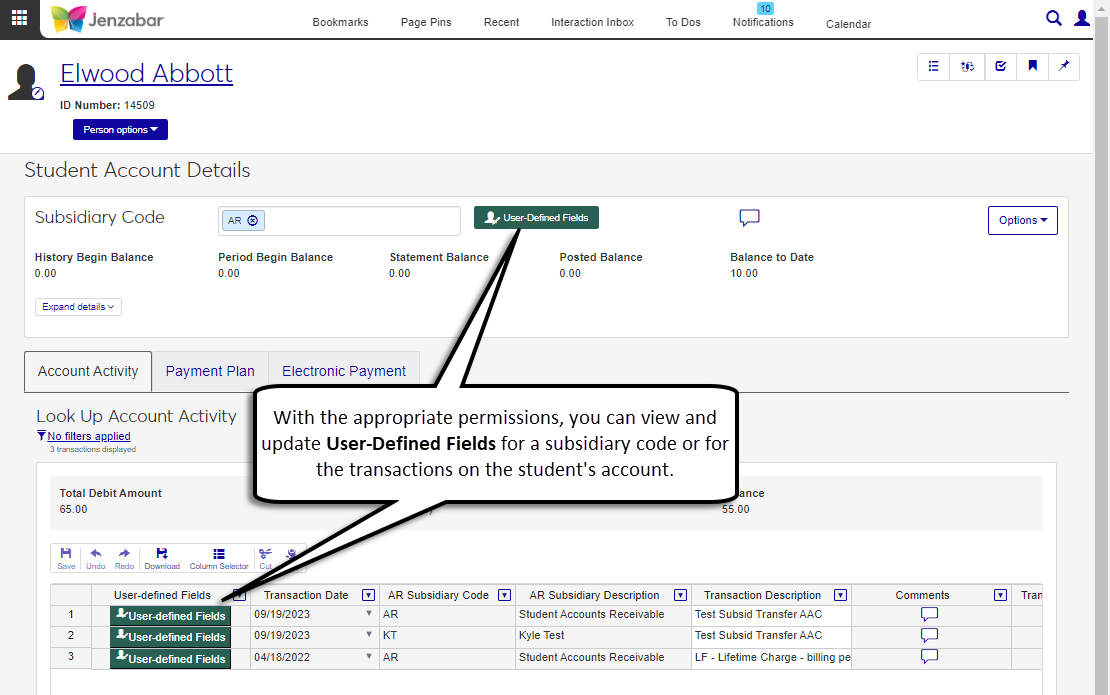Switch to the Electronic Payment tab

344,371
